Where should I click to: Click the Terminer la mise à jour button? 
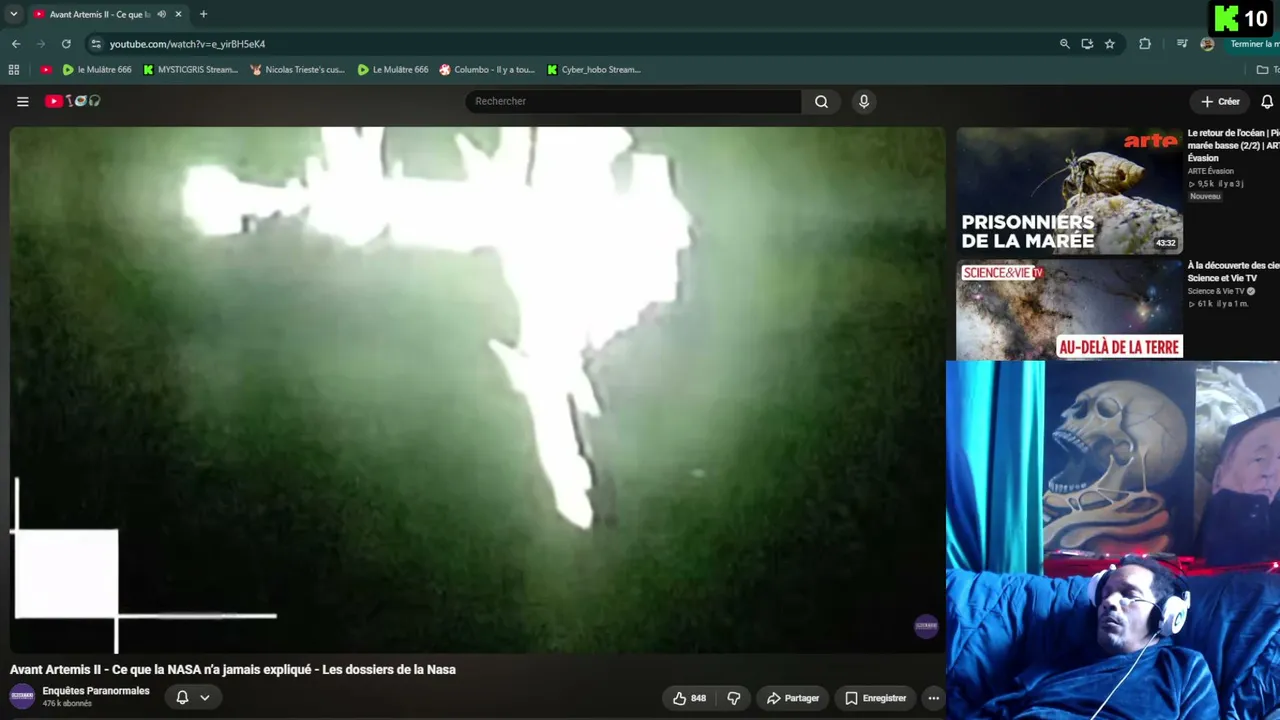pos(1254,44)
